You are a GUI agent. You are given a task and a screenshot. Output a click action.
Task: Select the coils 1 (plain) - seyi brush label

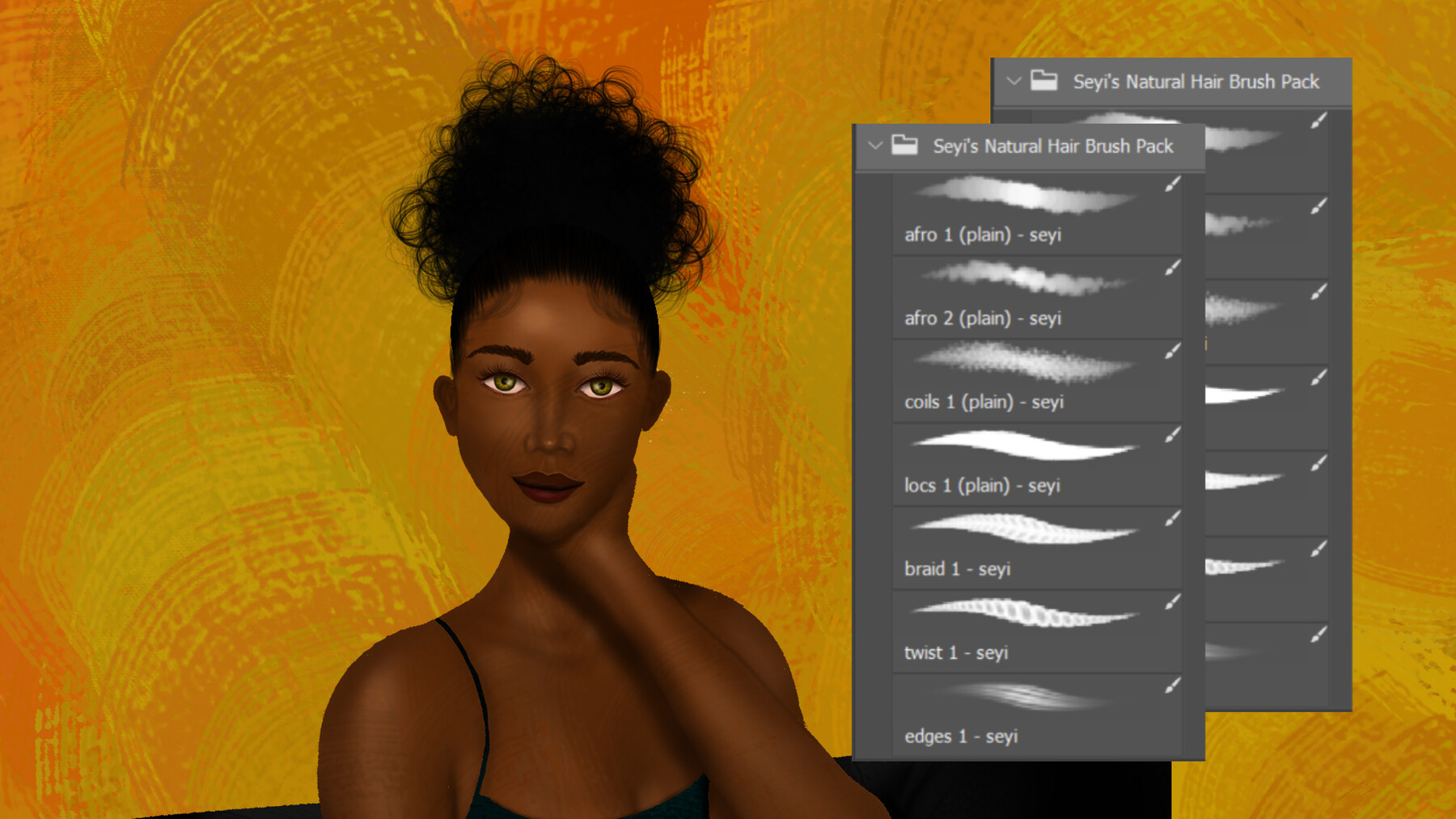pos(984,403)
